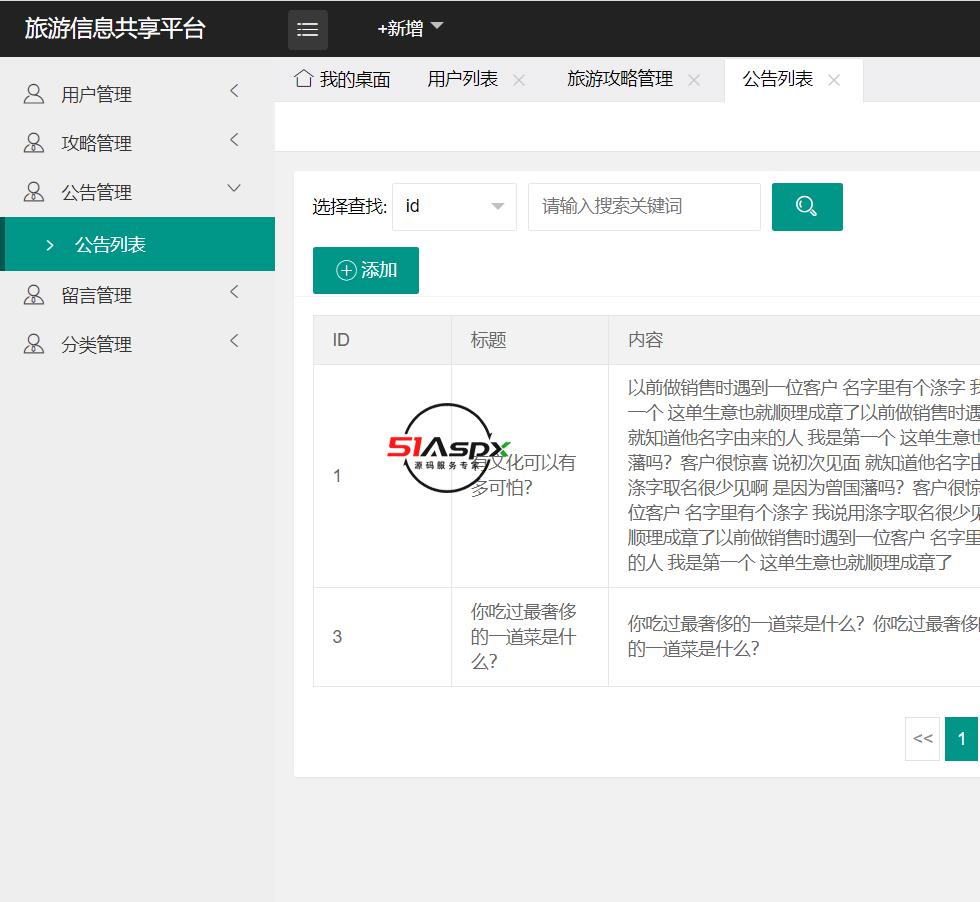Close the 公告列表 tab

click(x=834, y=80)
